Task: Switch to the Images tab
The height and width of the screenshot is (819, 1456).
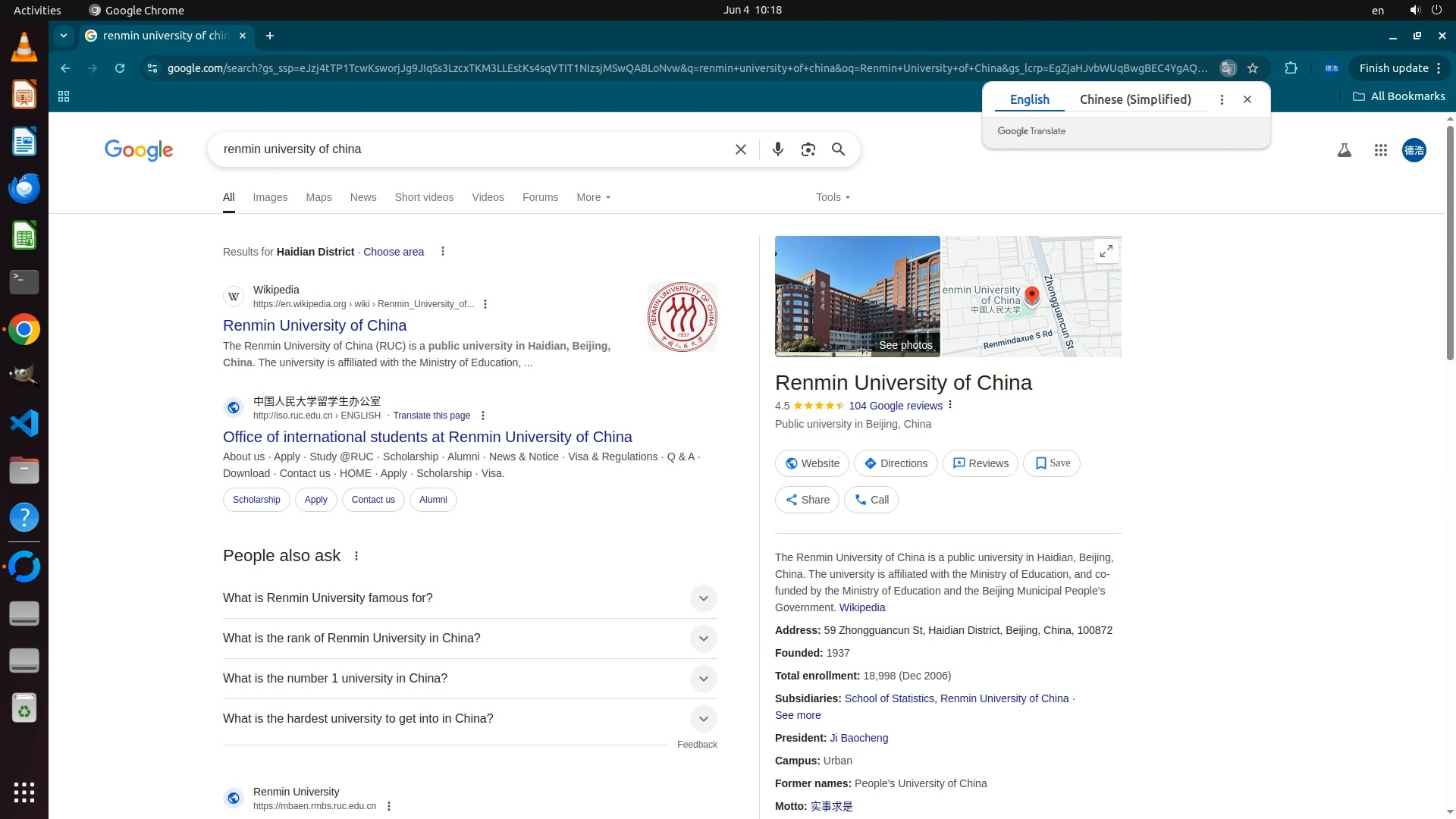Action: point(270,197)
